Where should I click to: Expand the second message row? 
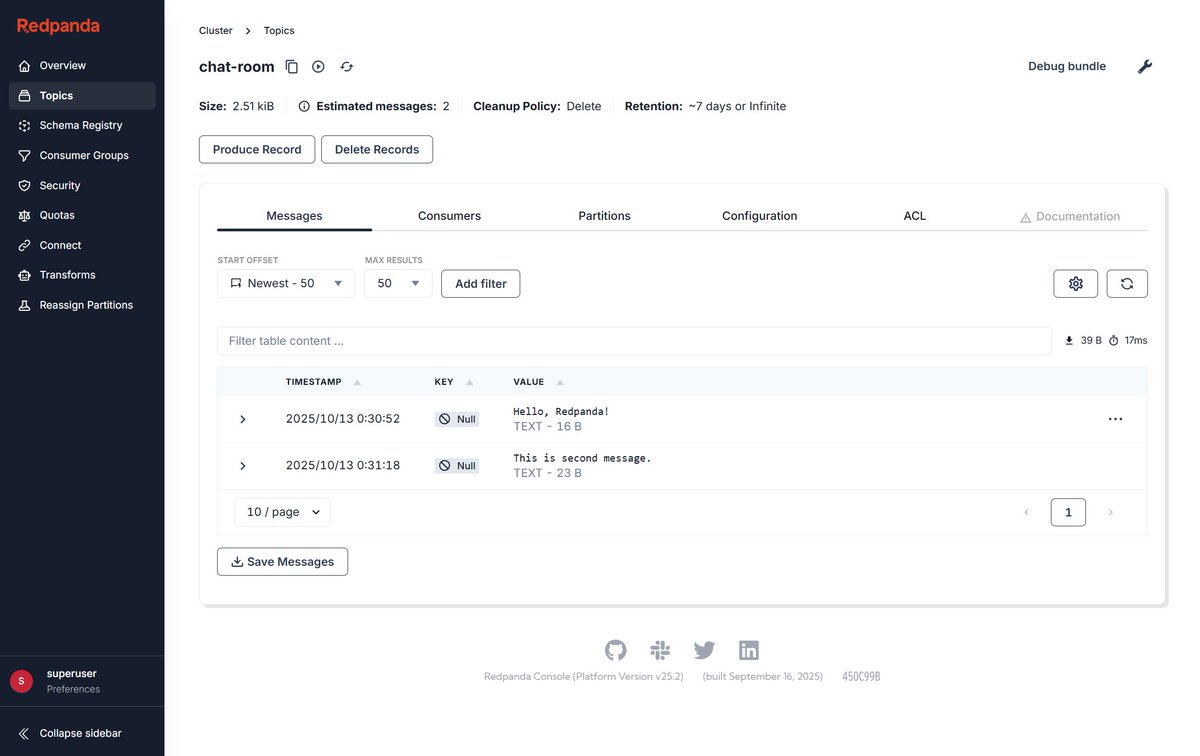pos(242,466)
